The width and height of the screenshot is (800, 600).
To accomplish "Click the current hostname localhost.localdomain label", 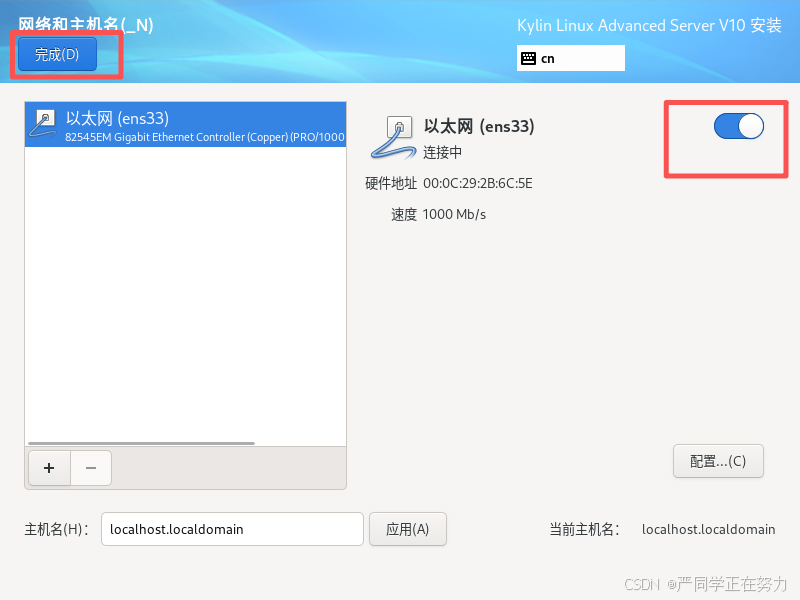I will pyautogui.click(x=708, y=530).
